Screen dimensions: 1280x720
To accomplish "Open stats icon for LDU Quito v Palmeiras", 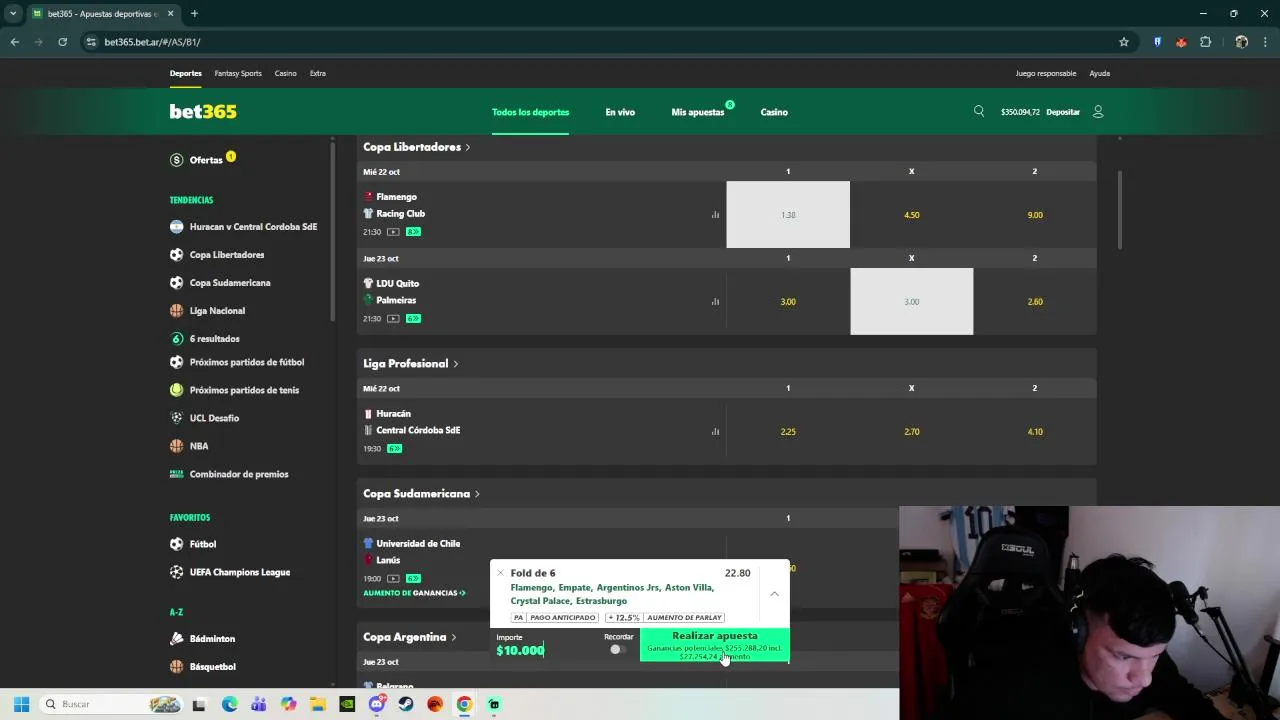I will (715, 301).
